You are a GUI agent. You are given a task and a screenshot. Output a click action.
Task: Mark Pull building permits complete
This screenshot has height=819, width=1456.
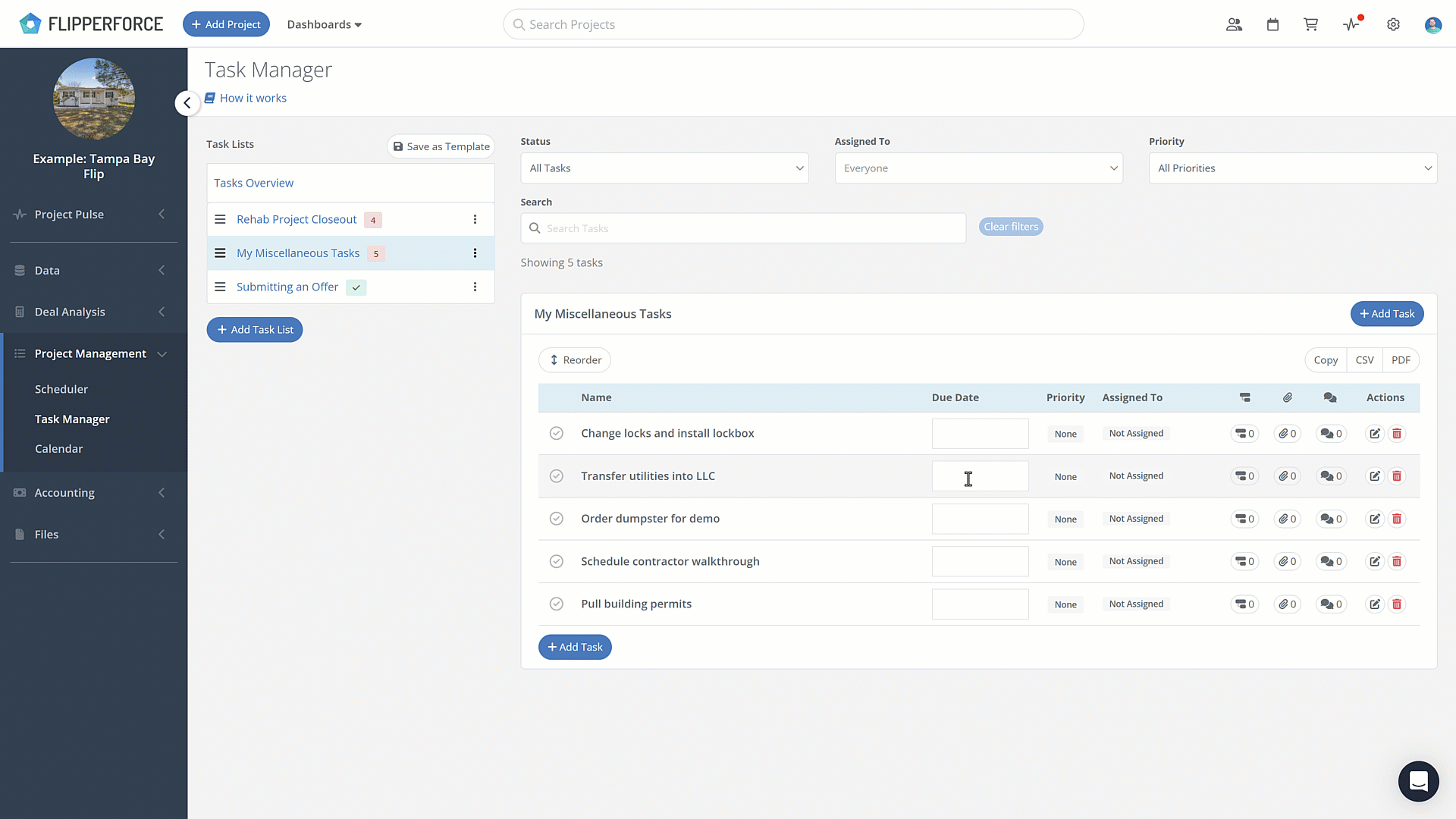[x=557, y=604]
